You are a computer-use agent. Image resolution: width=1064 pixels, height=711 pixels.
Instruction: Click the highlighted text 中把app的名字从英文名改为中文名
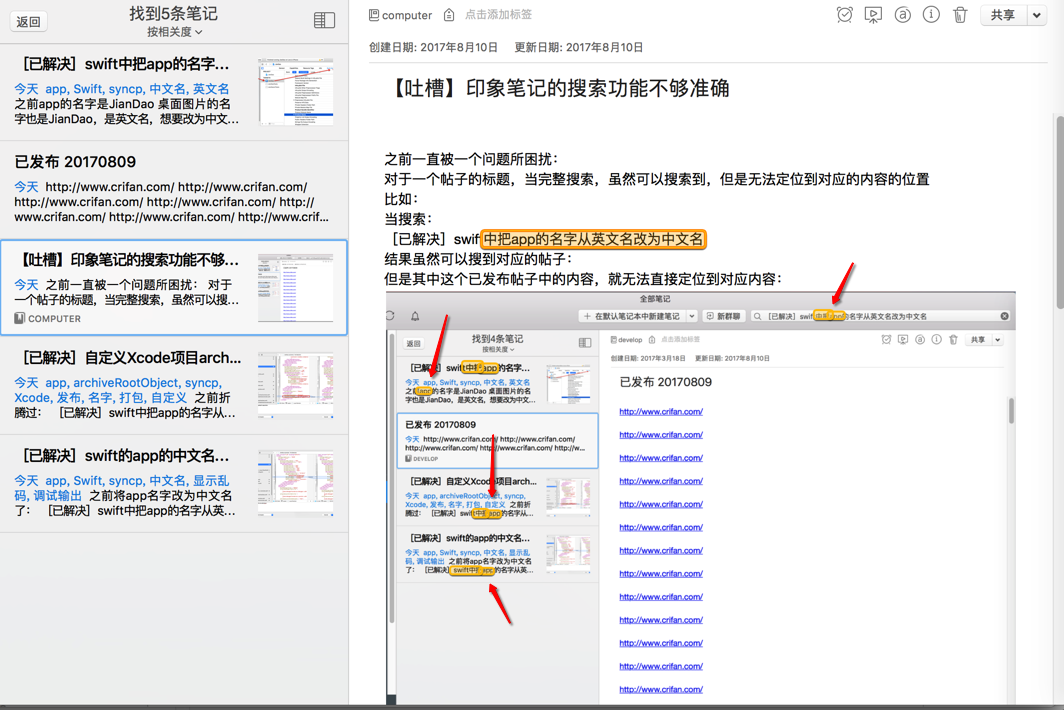pos(594,239)
